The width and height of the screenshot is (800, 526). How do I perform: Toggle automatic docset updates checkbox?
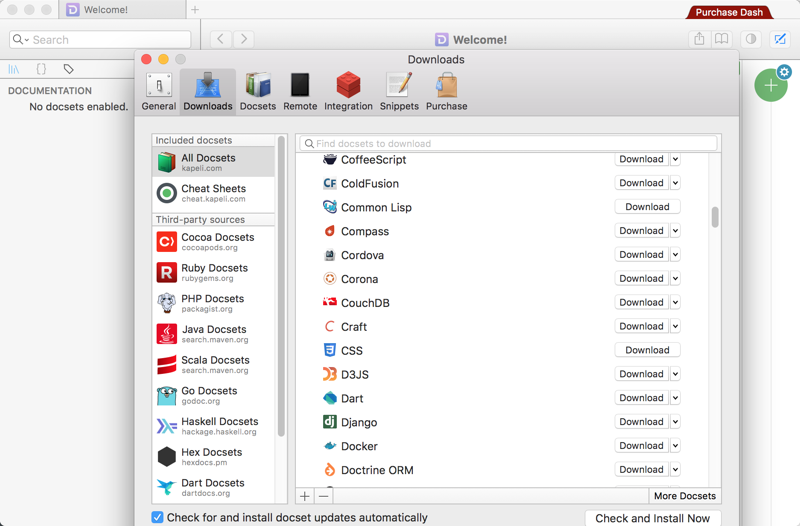tap(158, 517)
